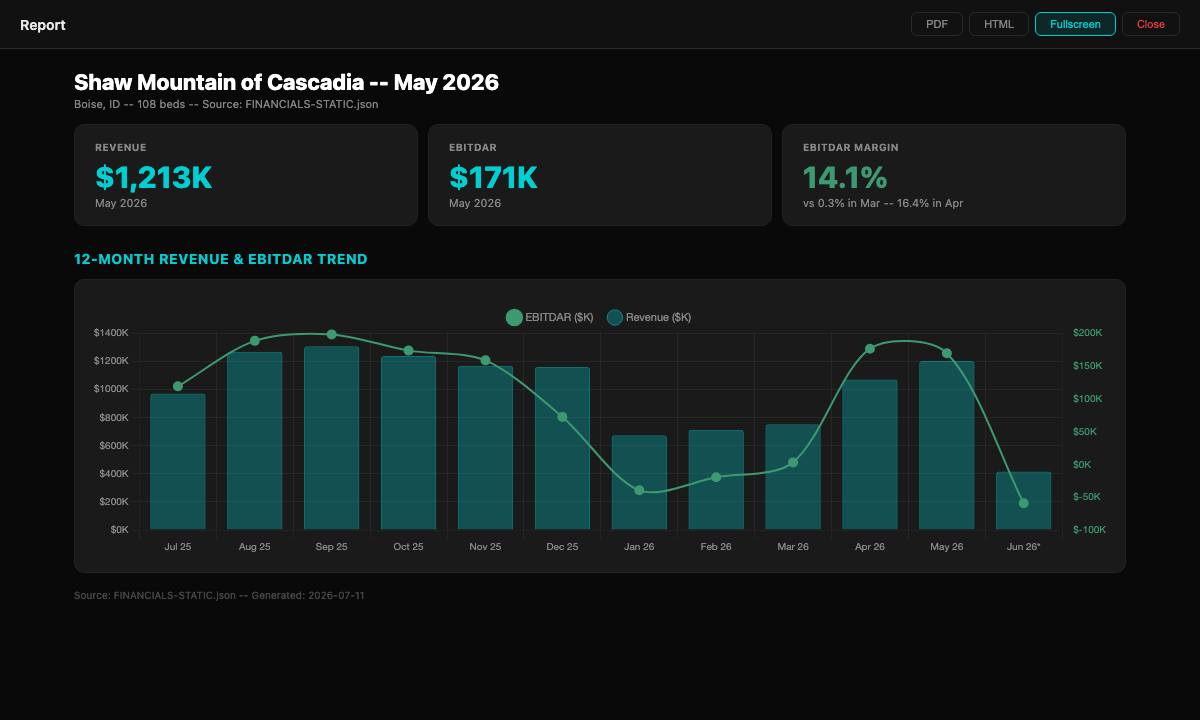Select the May 26 revenue bar
Image resolution: width=1200 pixels, height=720 pixels.
click(947, 445)
